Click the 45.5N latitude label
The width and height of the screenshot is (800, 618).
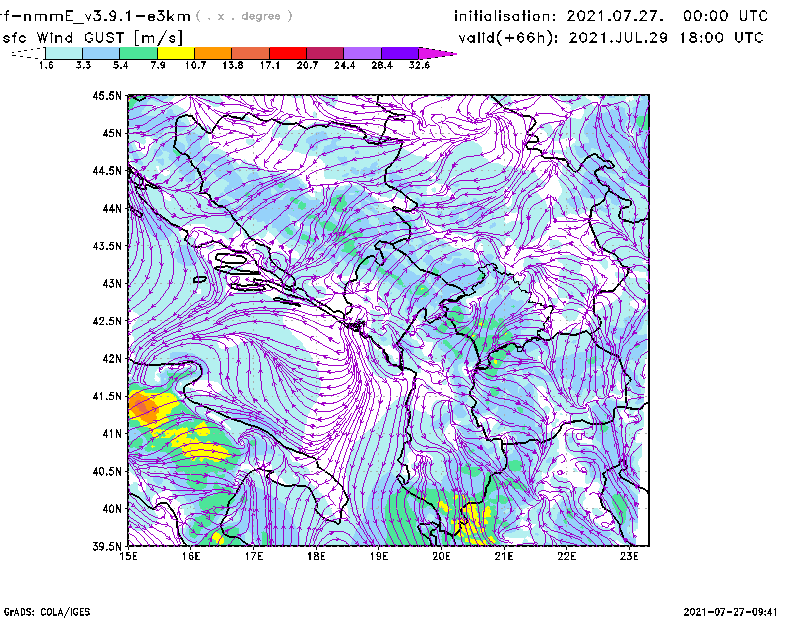pyautogui.click(x=107, y=95)
